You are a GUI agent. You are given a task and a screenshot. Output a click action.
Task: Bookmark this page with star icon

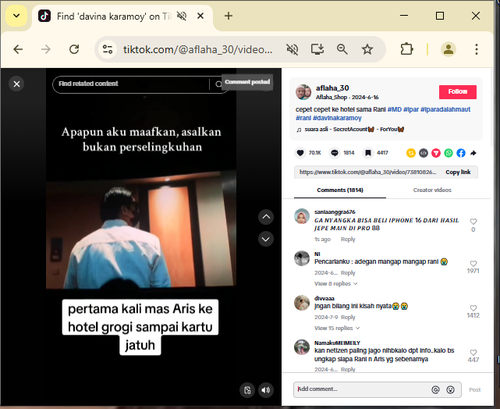pyautogui.click(x=367, y=49)
